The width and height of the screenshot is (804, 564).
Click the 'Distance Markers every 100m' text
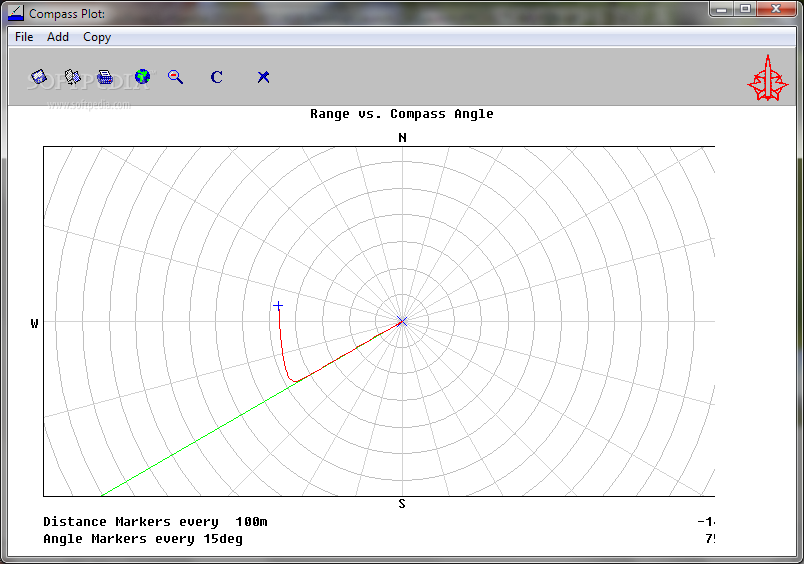tap(155, 522)
